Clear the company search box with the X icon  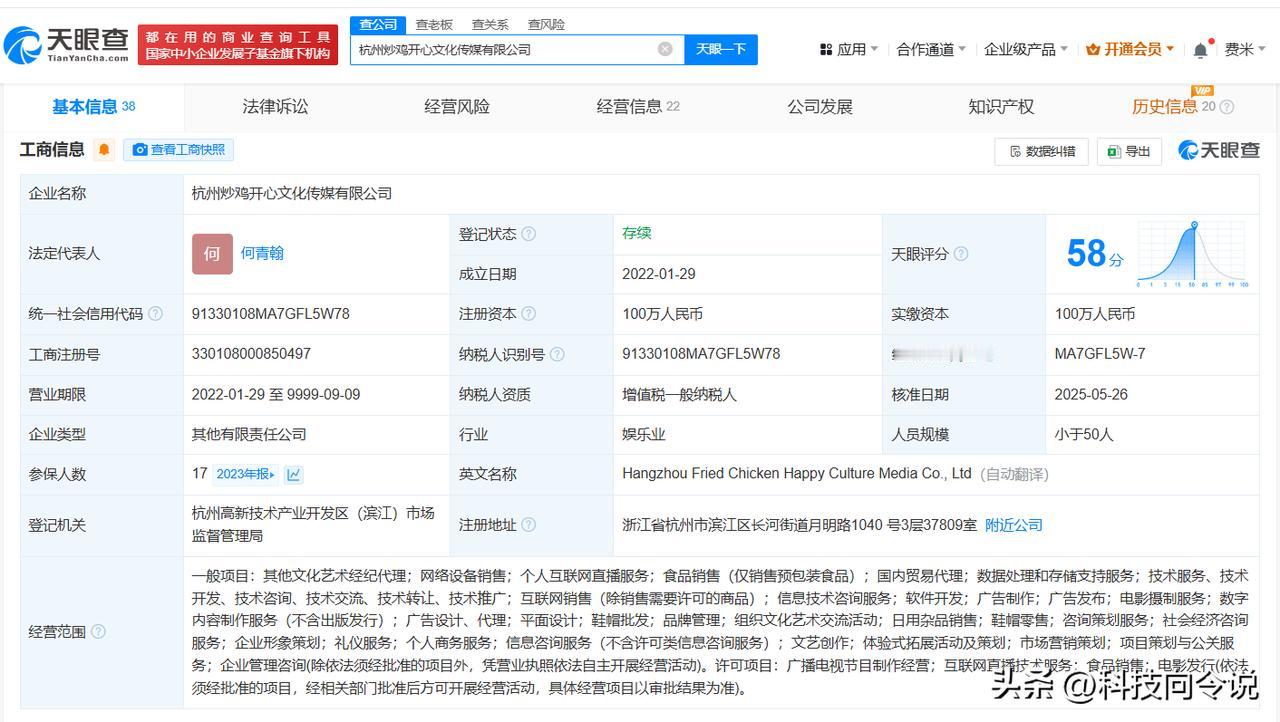coord(665,49)
